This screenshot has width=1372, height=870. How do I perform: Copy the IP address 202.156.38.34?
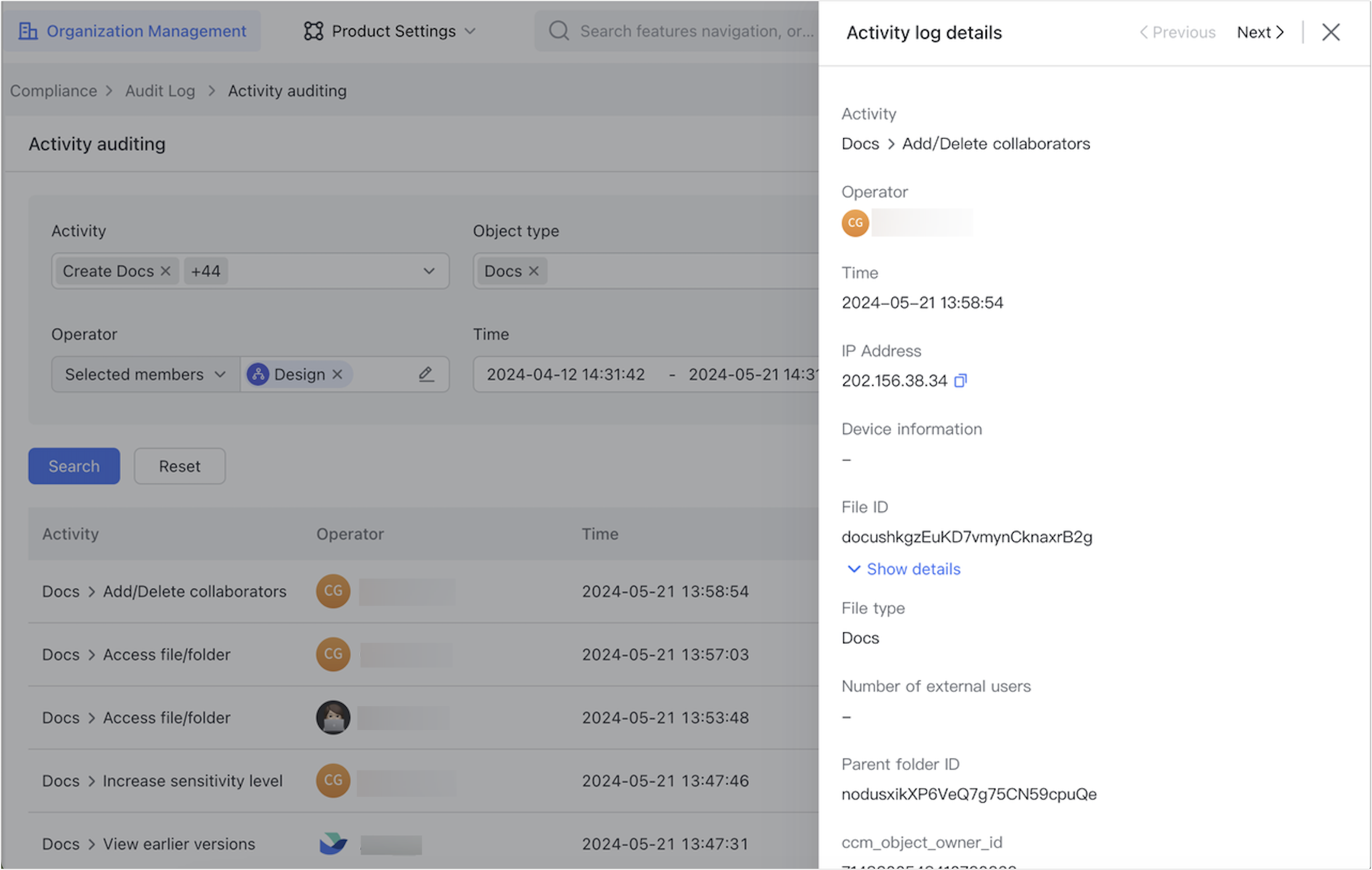click(x=960, y=381)
